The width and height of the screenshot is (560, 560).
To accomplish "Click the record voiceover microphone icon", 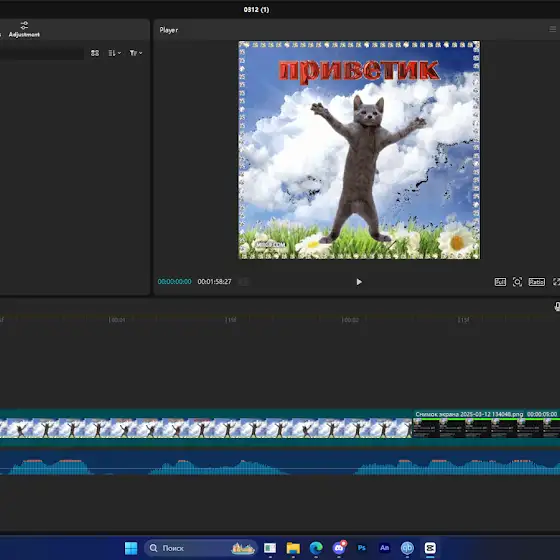I will [x=557, y=306].
